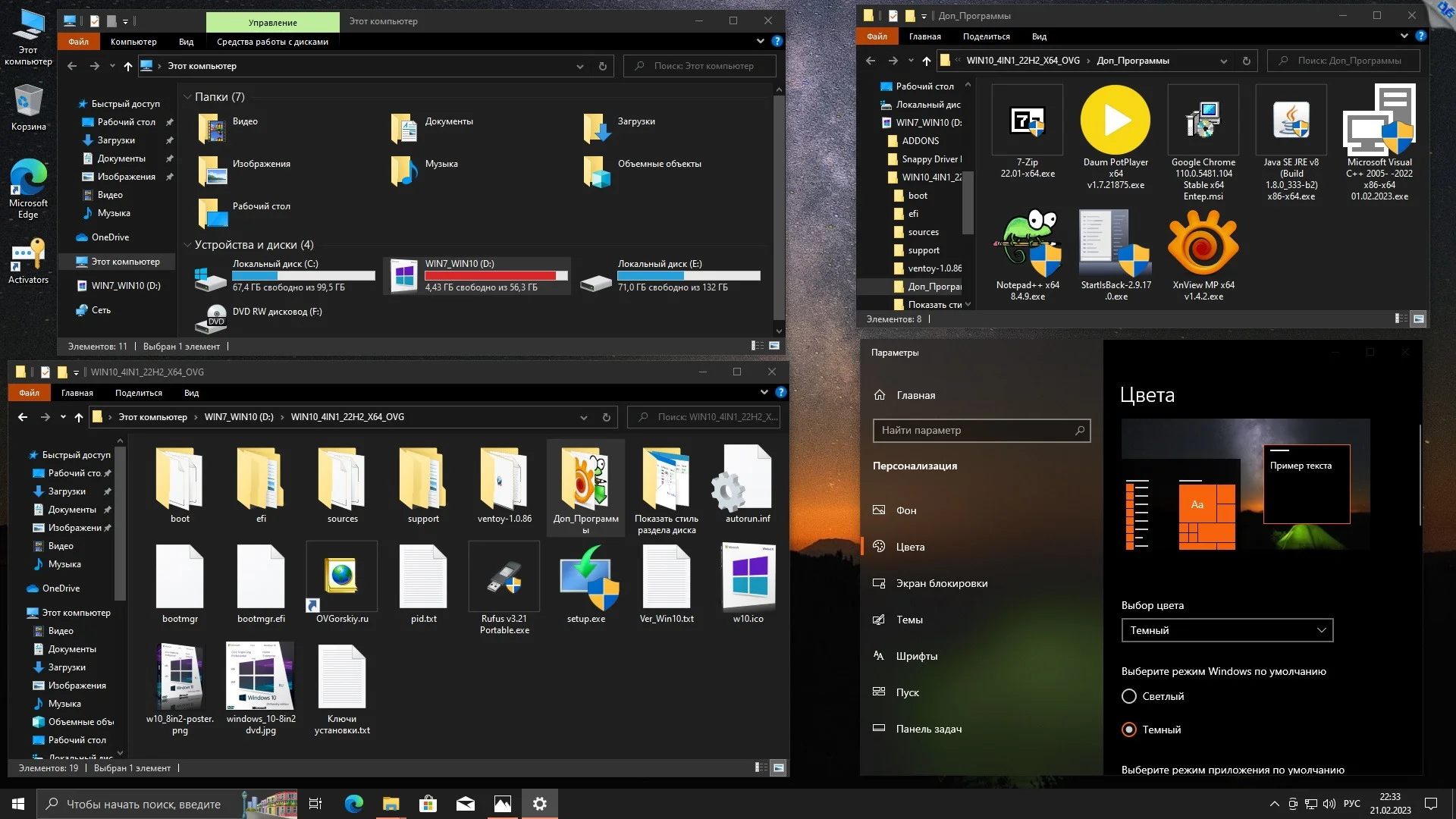Select the Светлый Windows mode
This screenshot has width=1456, height=819.
(1129, 696)
